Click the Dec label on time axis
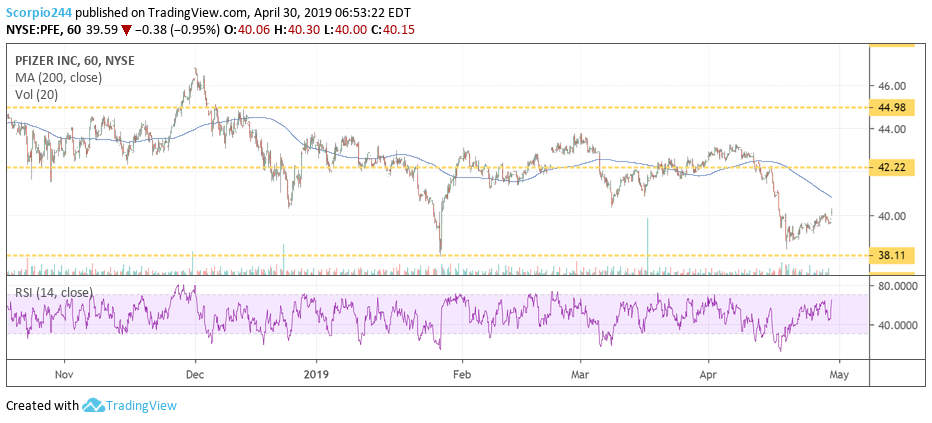 click(195, 376)
